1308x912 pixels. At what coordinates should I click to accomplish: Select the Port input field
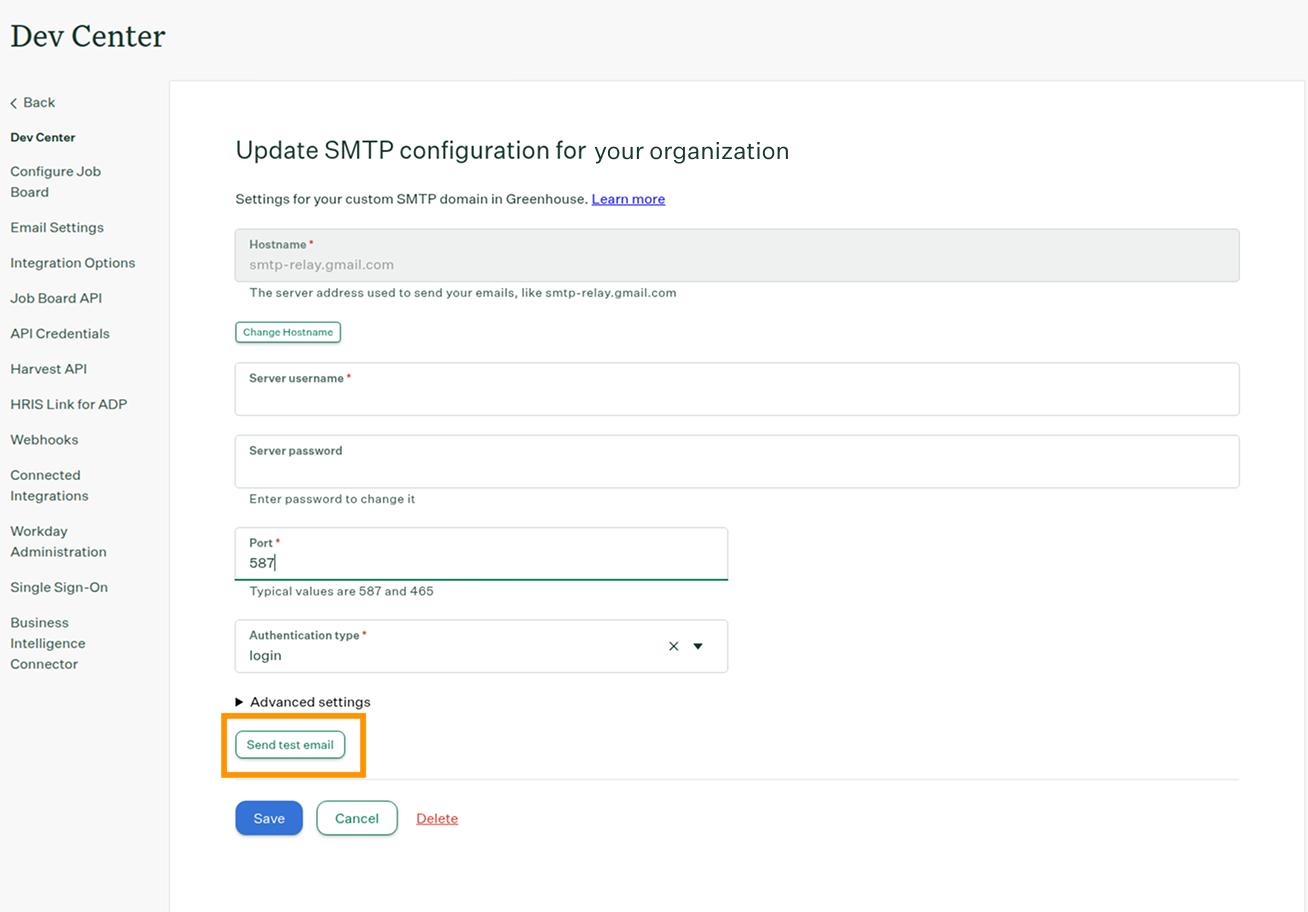[481, 562]
